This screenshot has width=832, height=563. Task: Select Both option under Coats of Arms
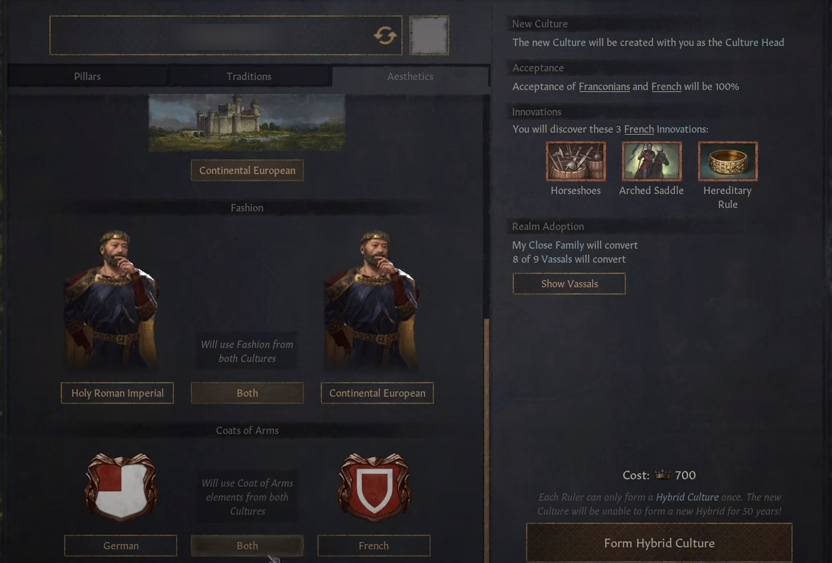[247, 545]
